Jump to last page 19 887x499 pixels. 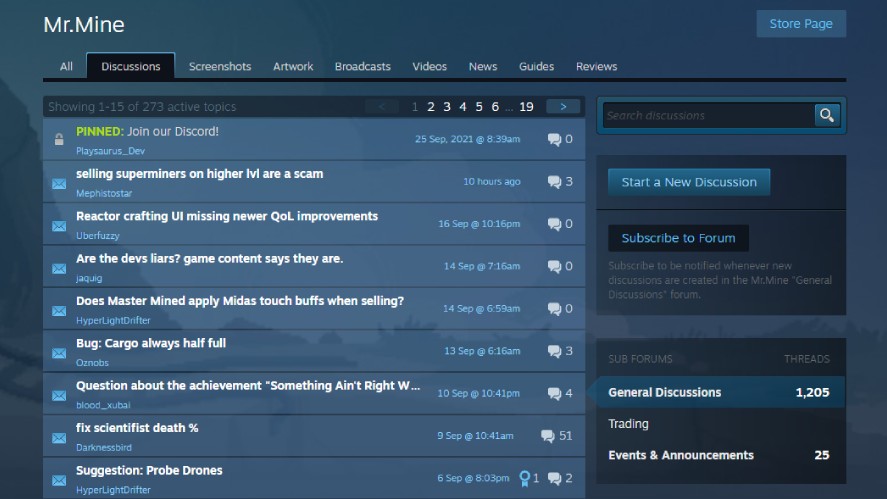526,106
